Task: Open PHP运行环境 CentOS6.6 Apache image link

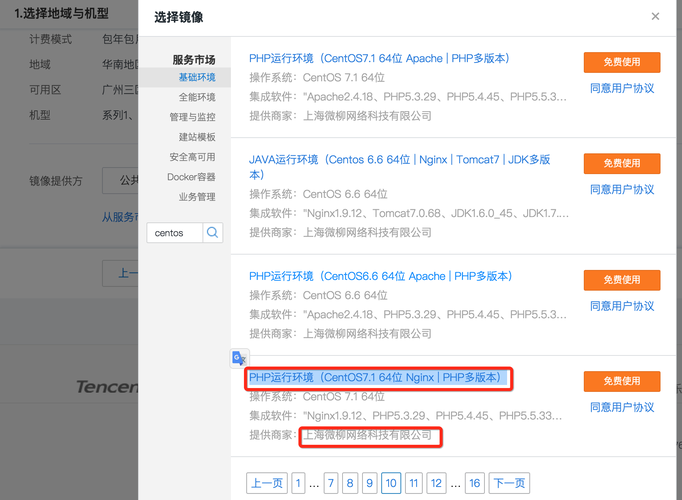Action: [380, 276]
